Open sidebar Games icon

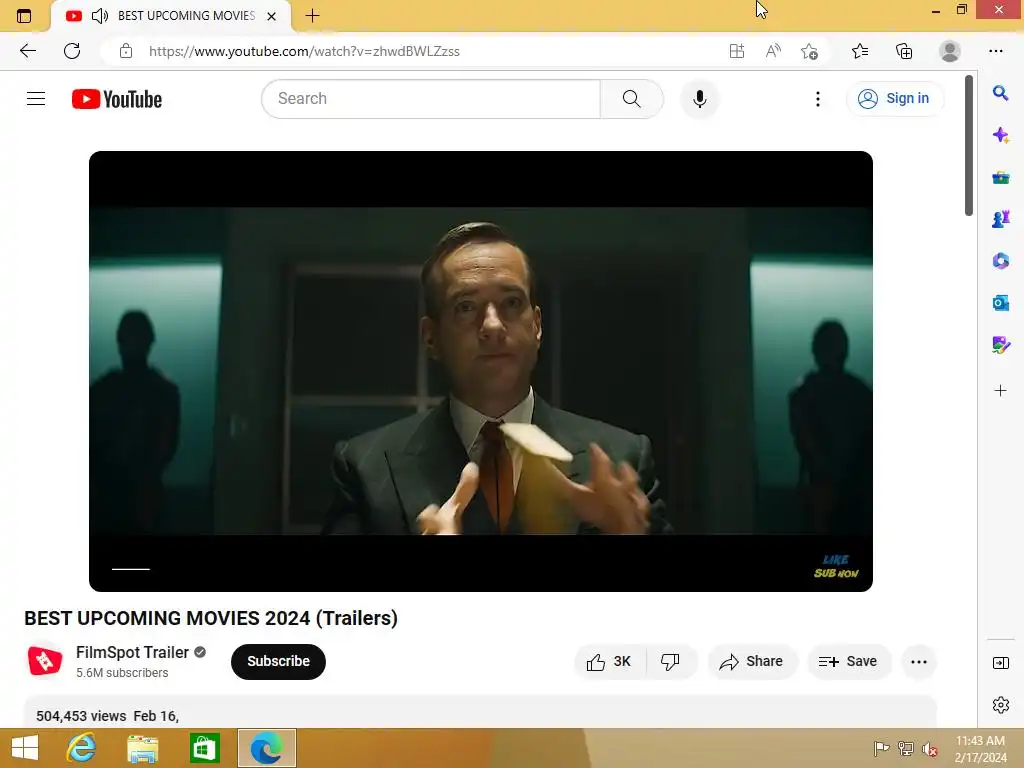[1000, 219]
